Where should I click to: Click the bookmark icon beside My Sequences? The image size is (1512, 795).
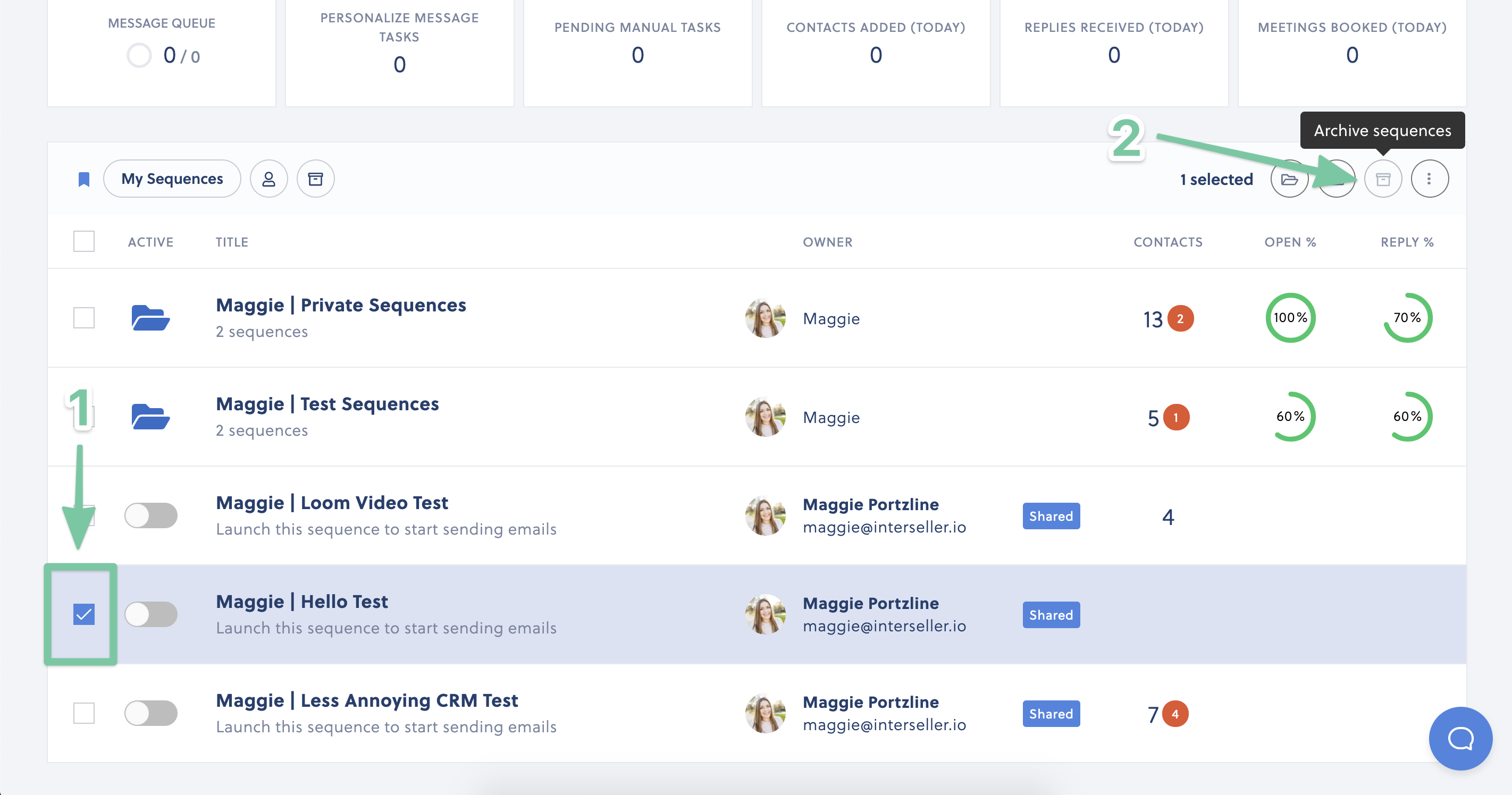[84, 179]
